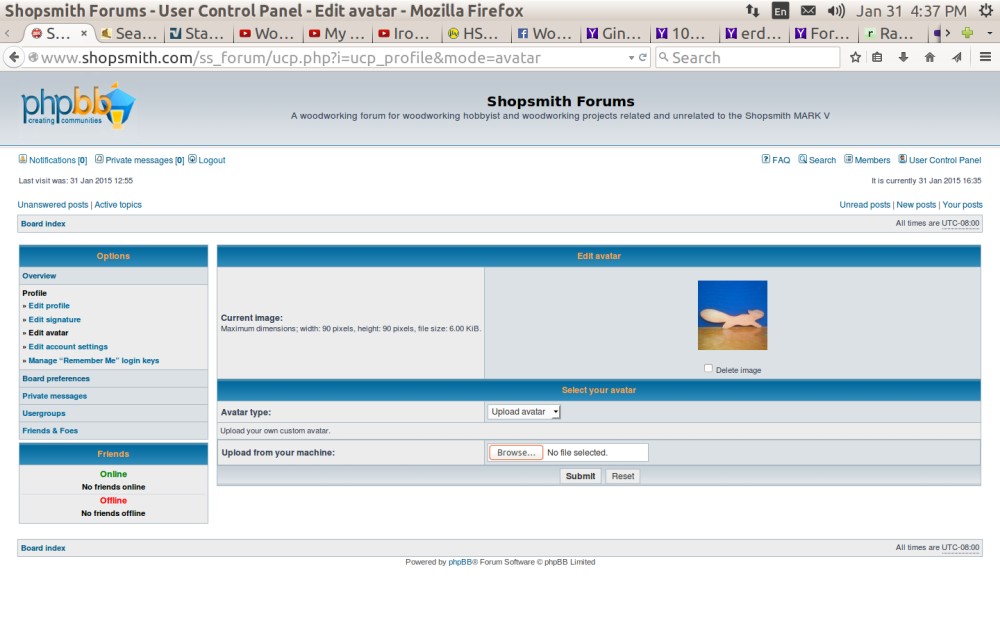
Task: Open Notifications [0] link
Action: point(58,160)
